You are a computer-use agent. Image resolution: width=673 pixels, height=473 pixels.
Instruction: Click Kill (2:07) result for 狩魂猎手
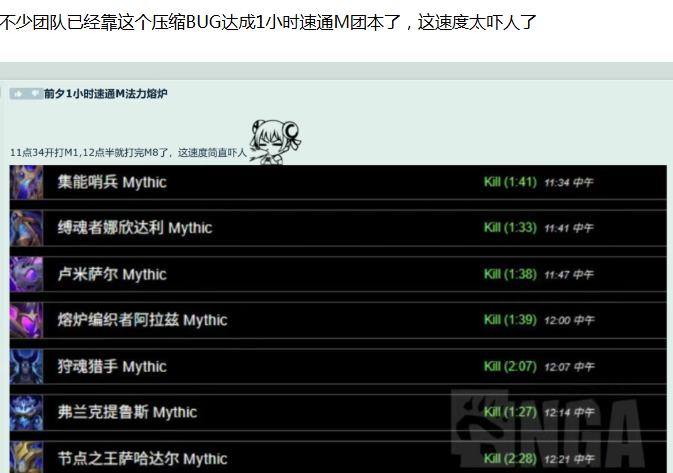point(510,367)
